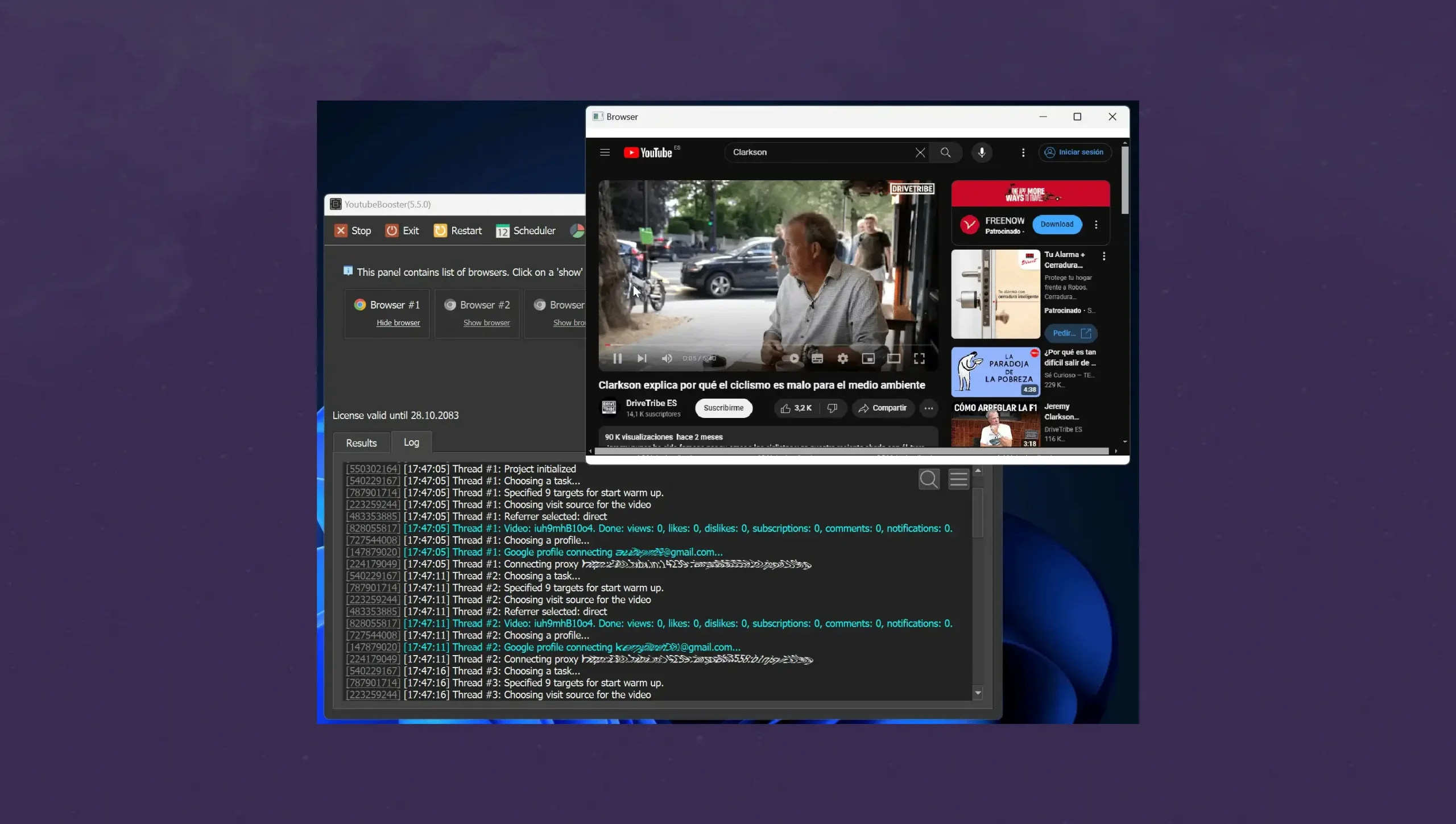Open the player settings gear
Screen dimensions: 1456x824
(x=842, y=358)
